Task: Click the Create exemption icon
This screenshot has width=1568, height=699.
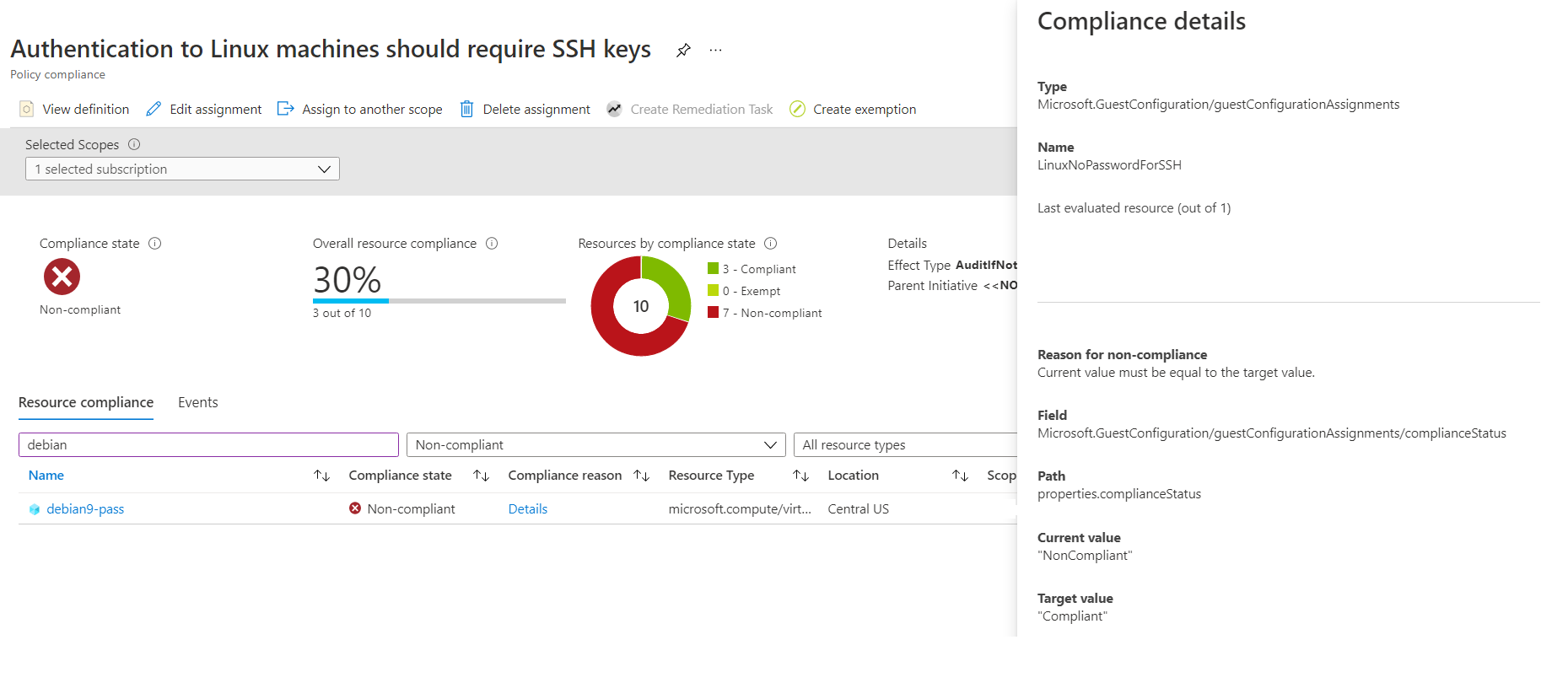Action: tap(797, 109)
